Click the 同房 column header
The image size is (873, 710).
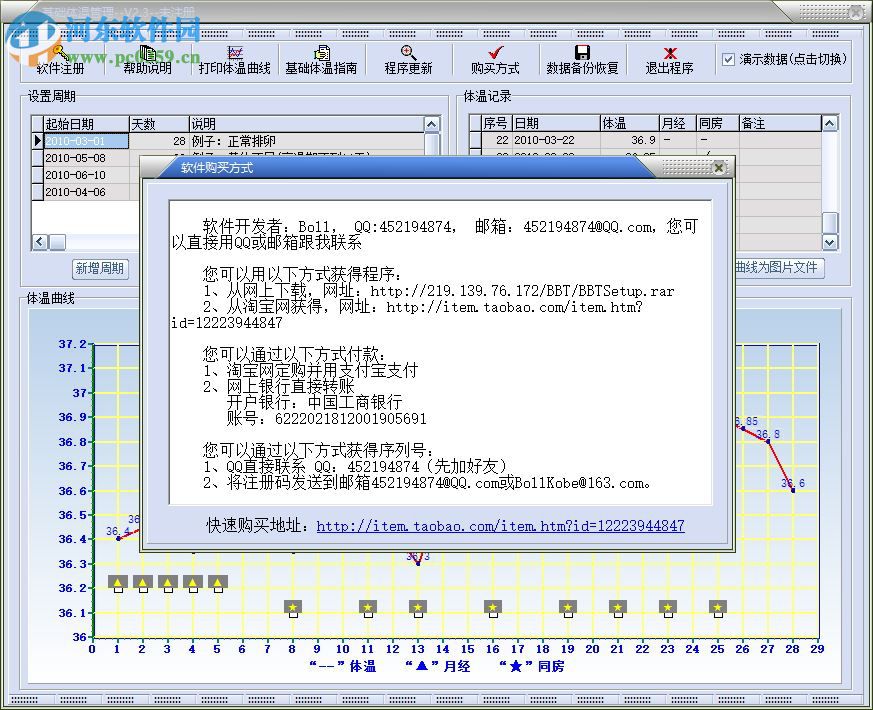(x=718, y=123)
